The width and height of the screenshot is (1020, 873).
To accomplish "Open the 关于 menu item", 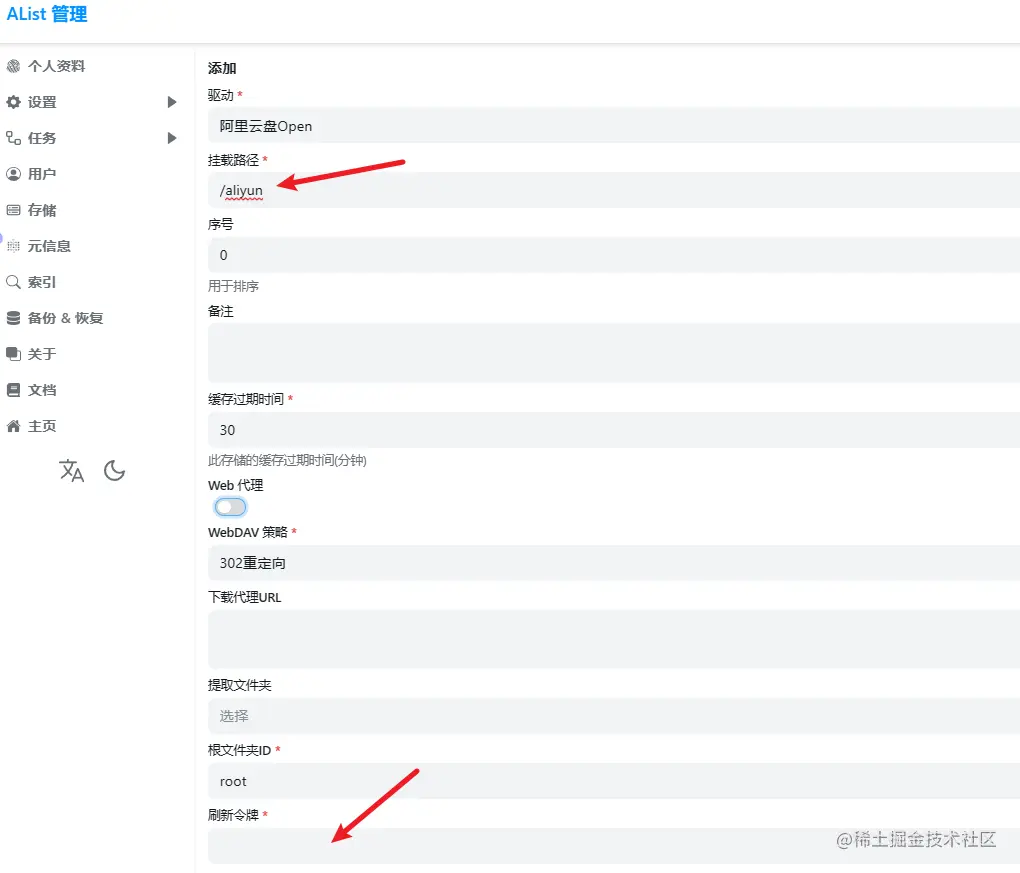I will pos(42,354).
